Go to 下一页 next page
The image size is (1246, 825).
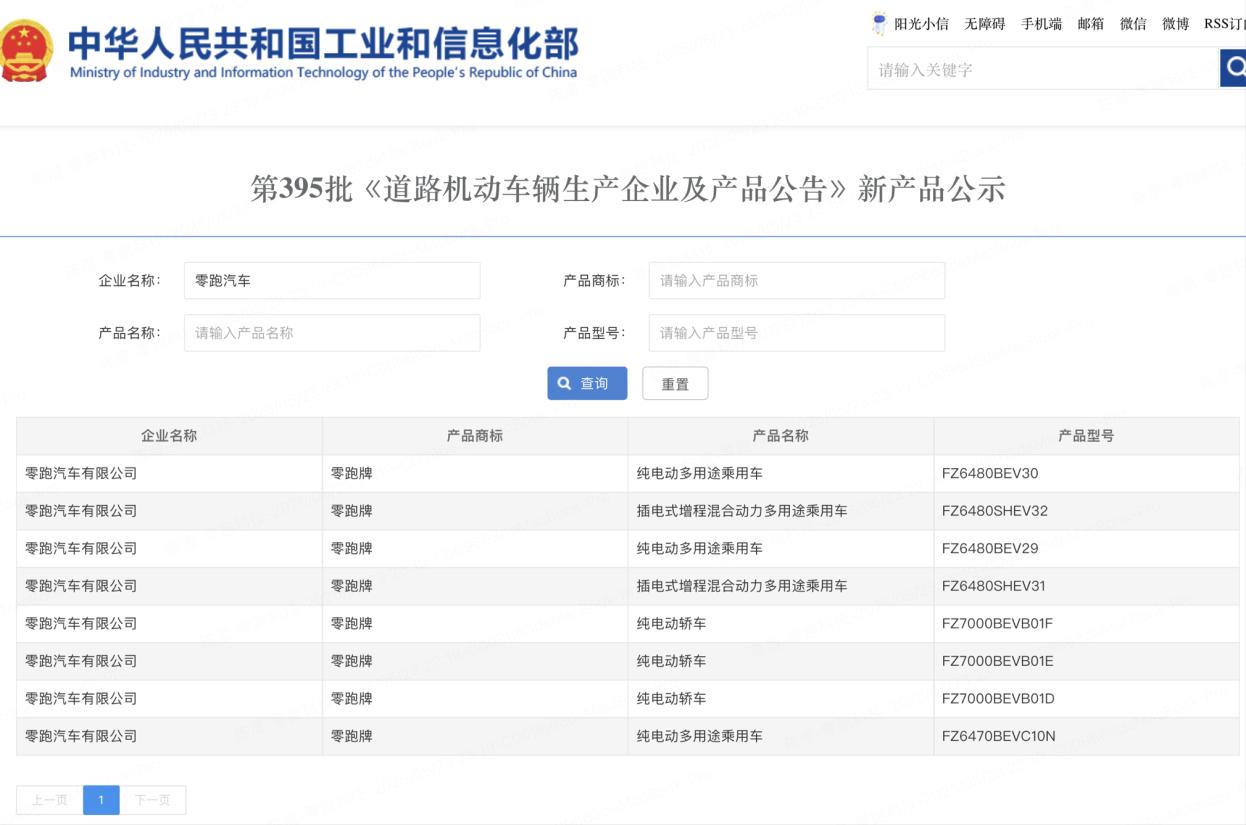tap(153, 800)
